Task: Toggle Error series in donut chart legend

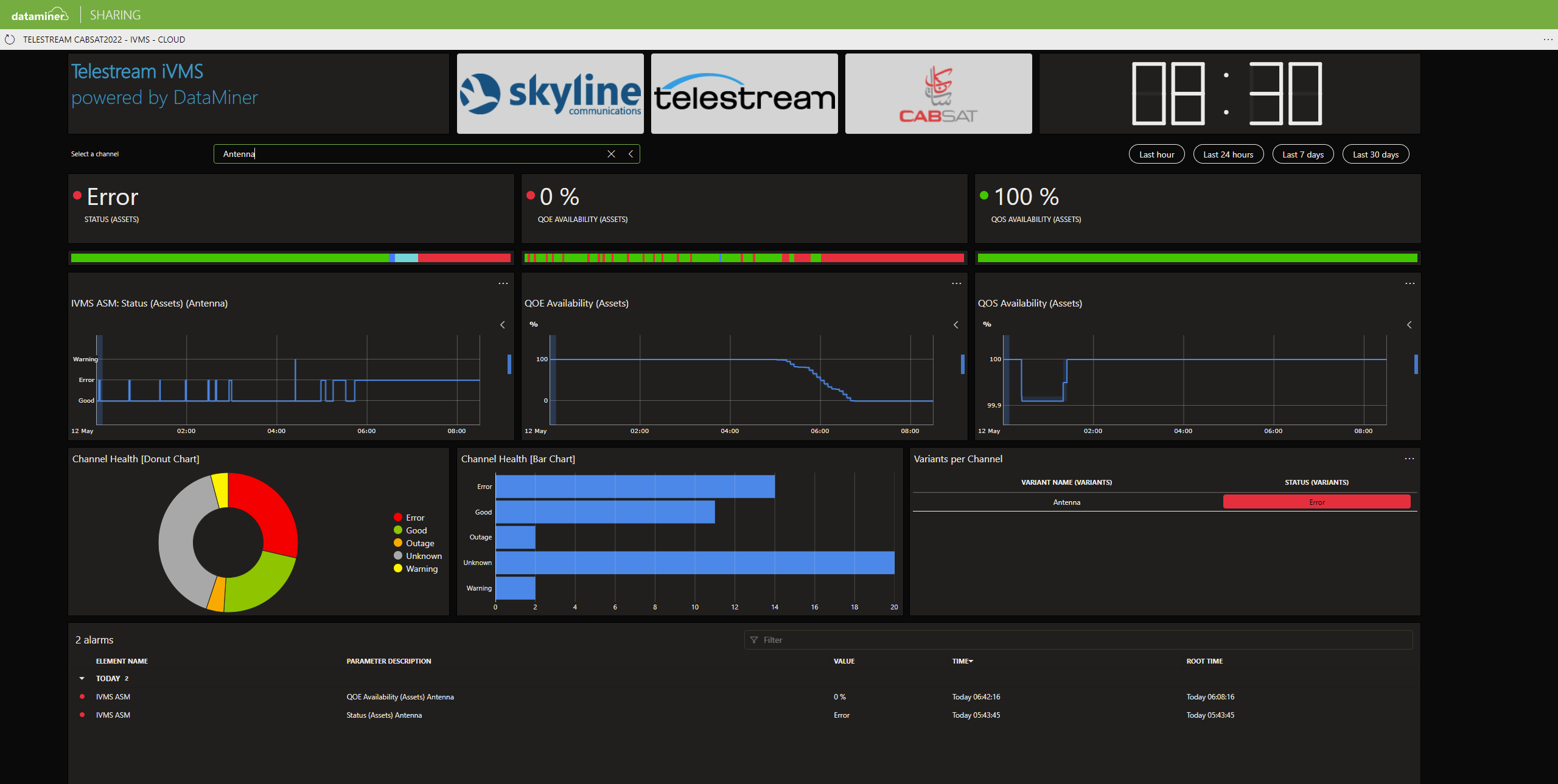Action: click(x=409, y=518)
